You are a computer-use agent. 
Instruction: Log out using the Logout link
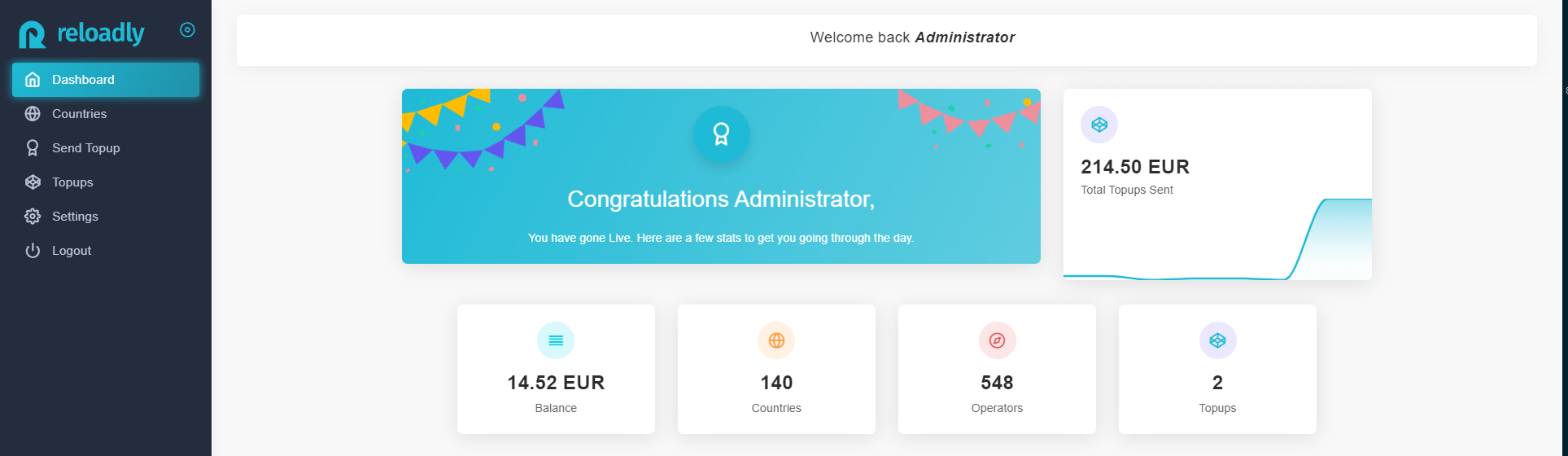(72, 251)
